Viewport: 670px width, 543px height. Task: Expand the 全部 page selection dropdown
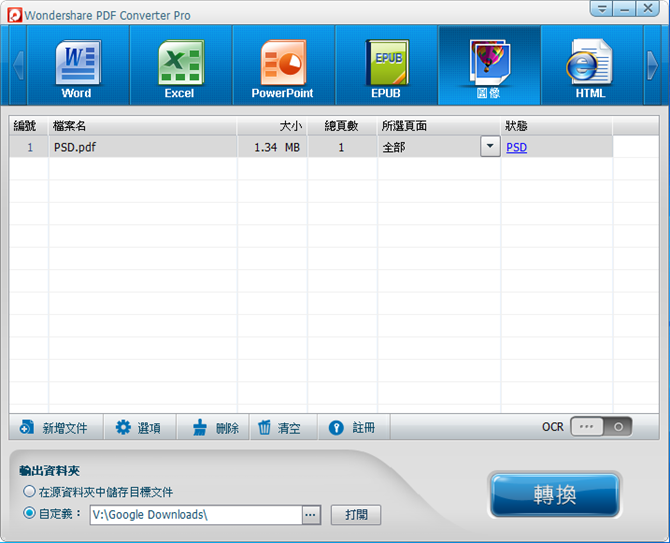click(490, 147)
